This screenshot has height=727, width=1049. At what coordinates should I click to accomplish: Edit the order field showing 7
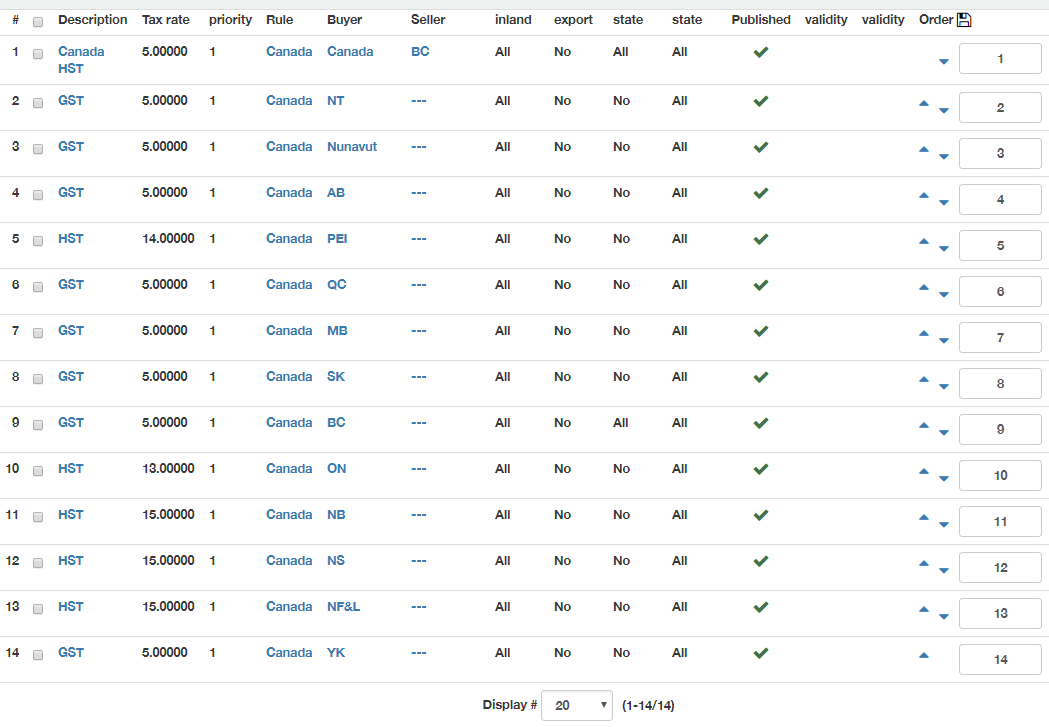[1000, 338]
